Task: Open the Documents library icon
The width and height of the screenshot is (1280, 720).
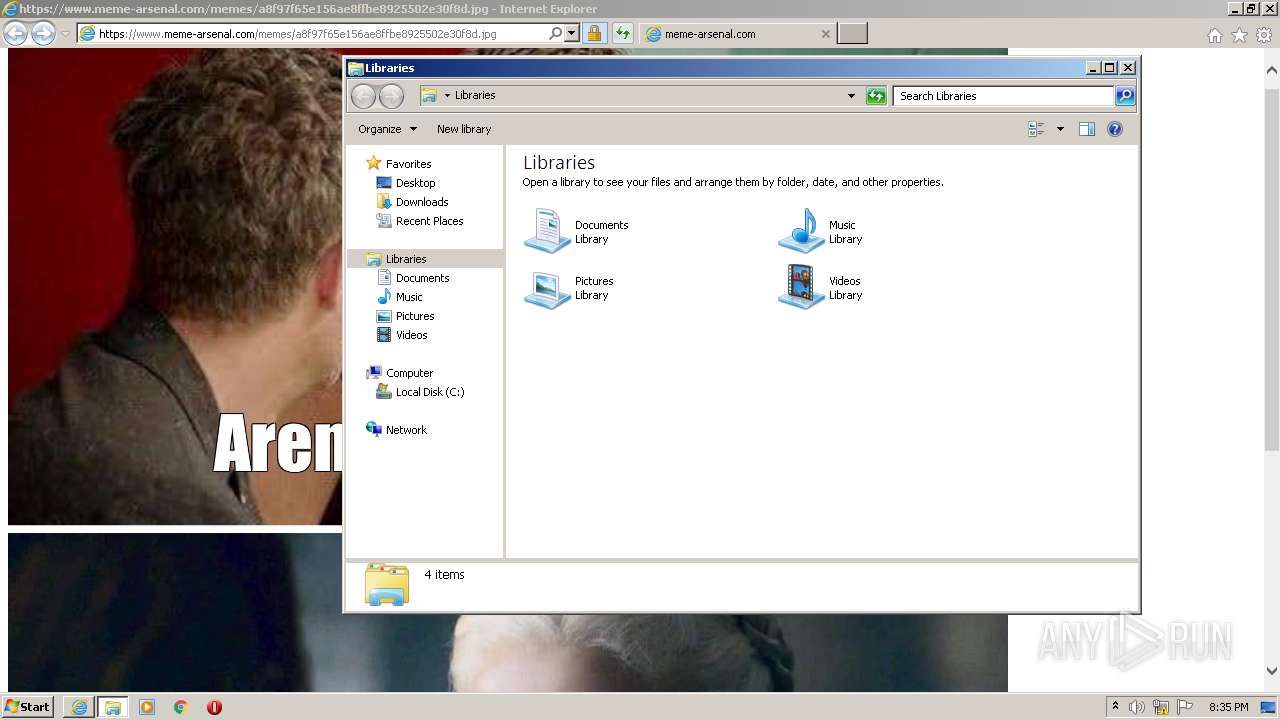Action: click(547, 231)
